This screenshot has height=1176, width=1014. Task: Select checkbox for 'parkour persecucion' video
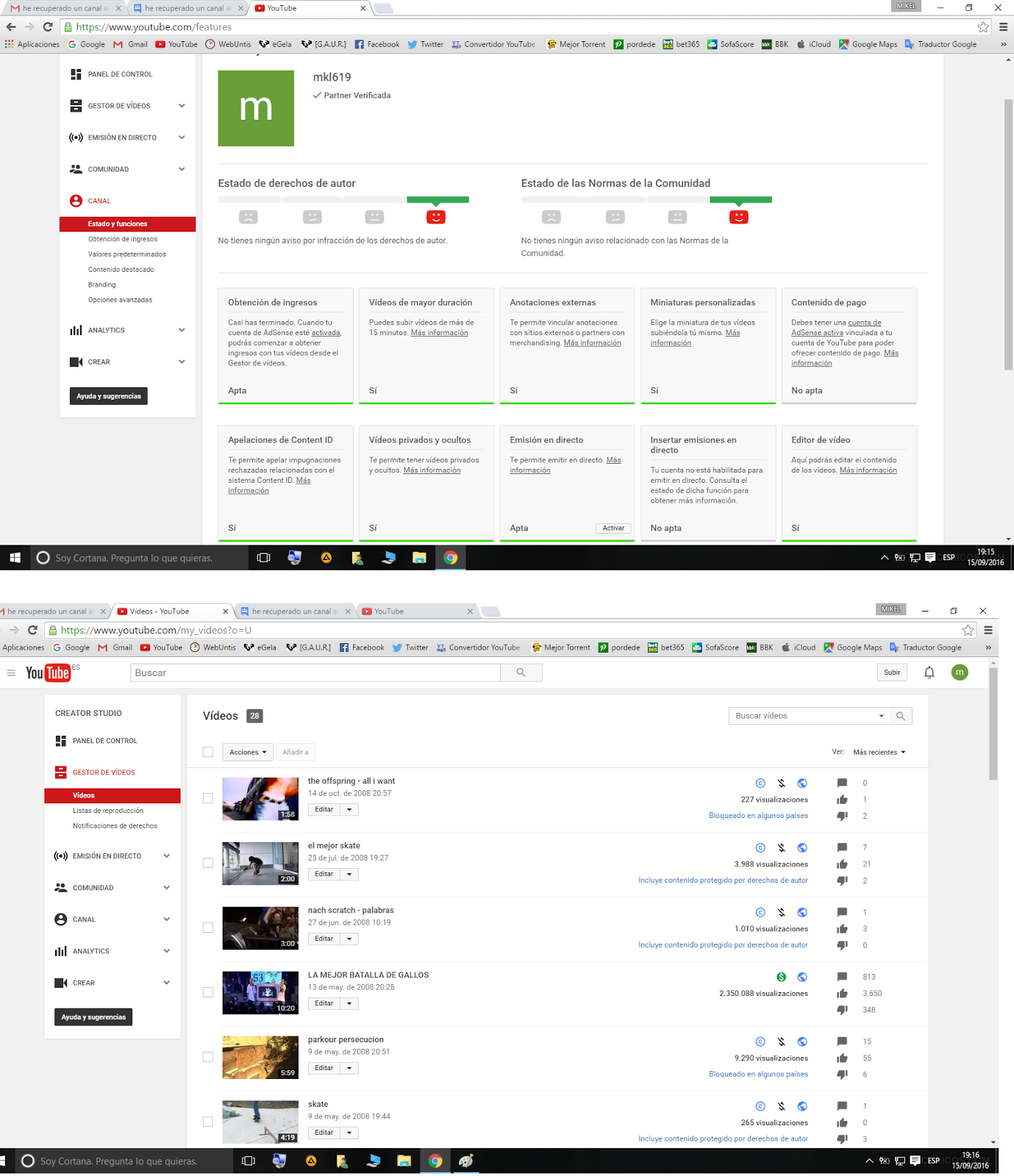pyautogui.click(x=208, y=1057)
